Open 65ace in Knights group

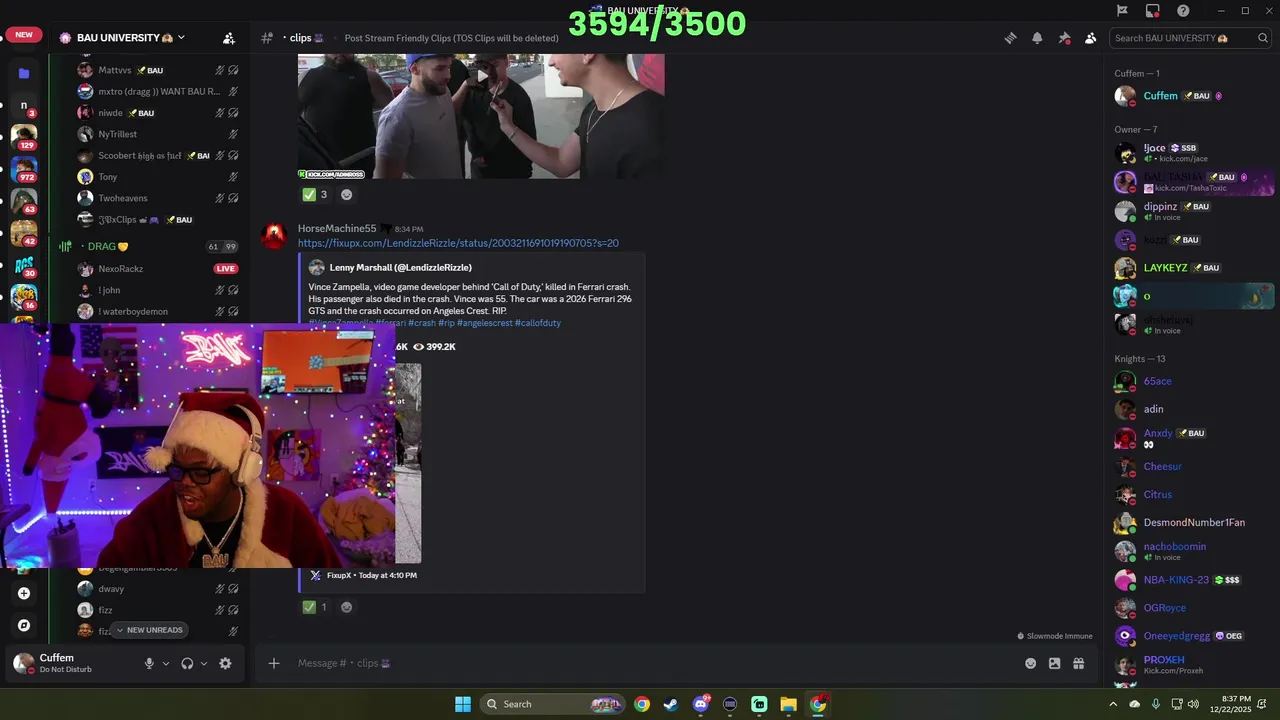click(x=1192, y=381)
